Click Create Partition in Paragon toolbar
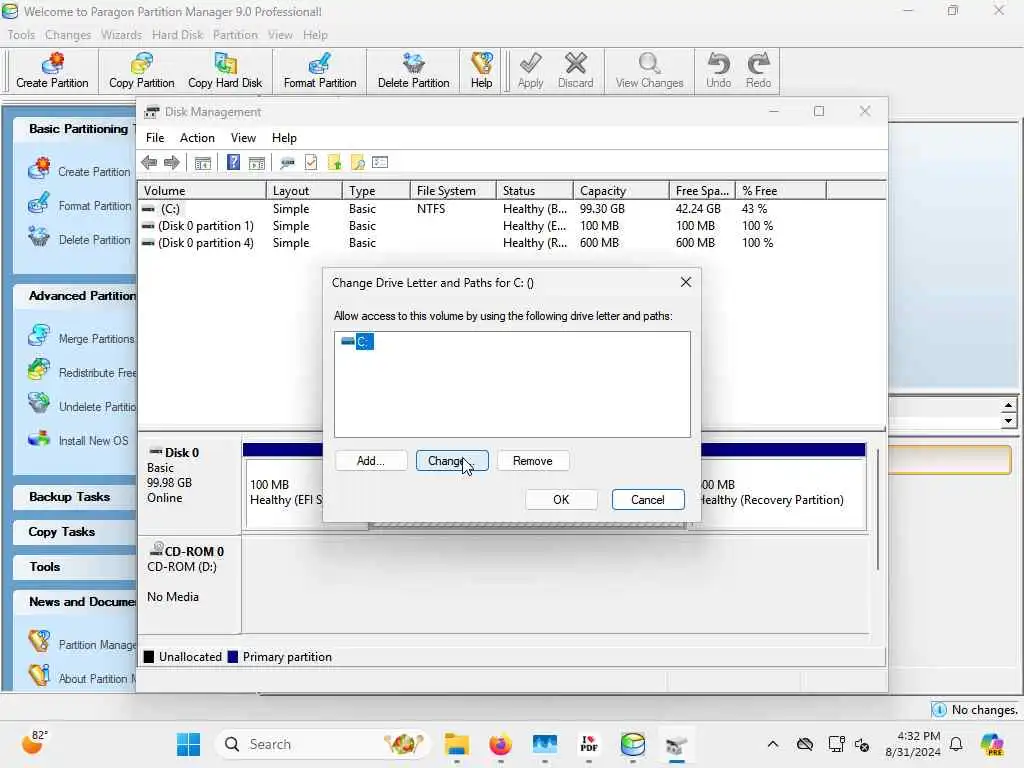The height and width of the screenshot is (768, 1024). coord(52,71)
